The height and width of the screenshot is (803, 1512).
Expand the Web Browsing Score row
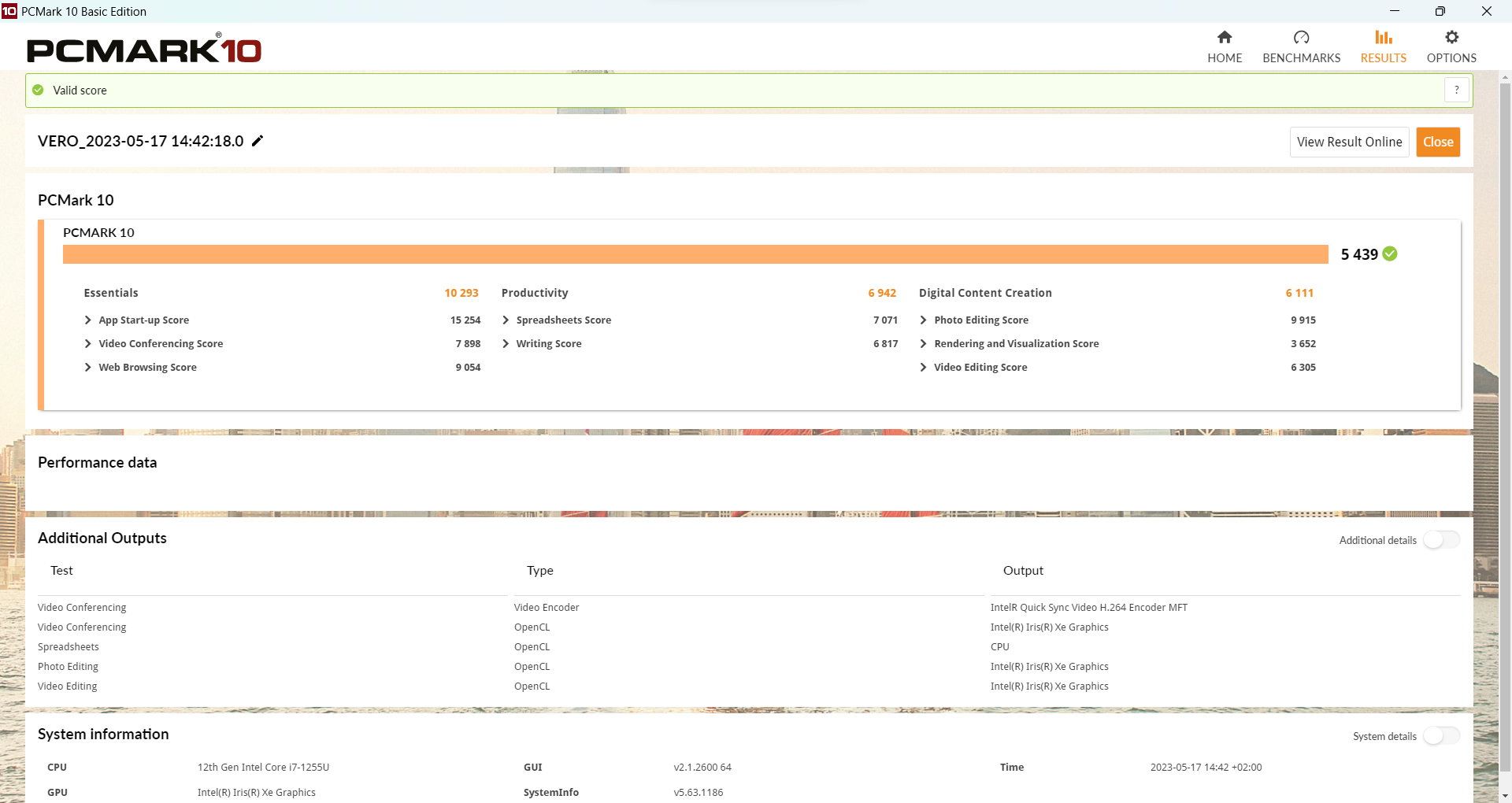pyautogui.click(x=88, y=368)
